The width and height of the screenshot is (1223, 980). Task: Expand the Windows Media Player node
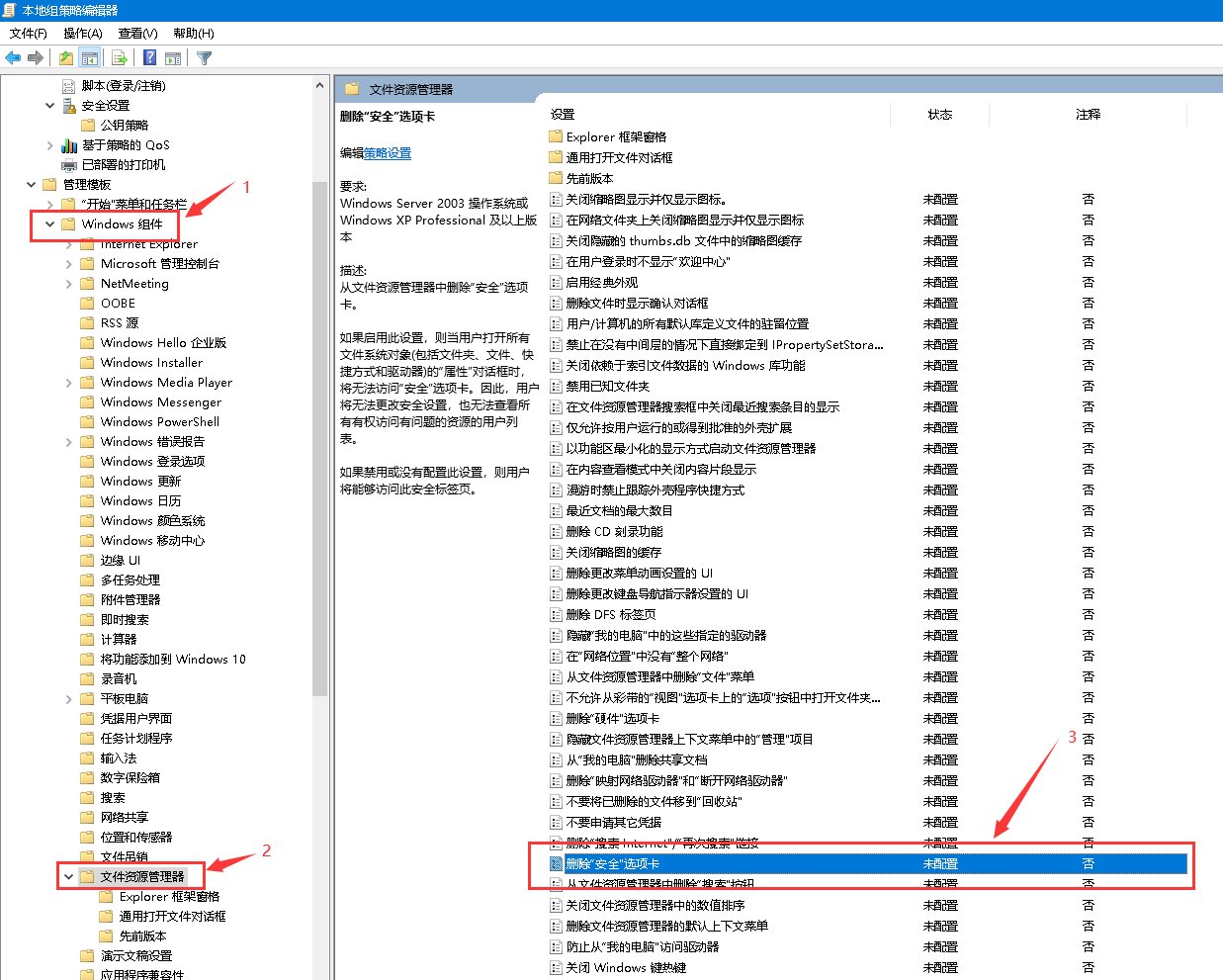coord(67,382)
